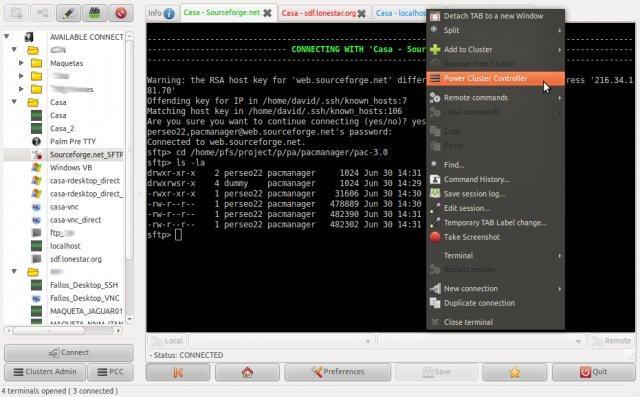
Task: Select casa-vnc connection
Action: click(64, 207)
